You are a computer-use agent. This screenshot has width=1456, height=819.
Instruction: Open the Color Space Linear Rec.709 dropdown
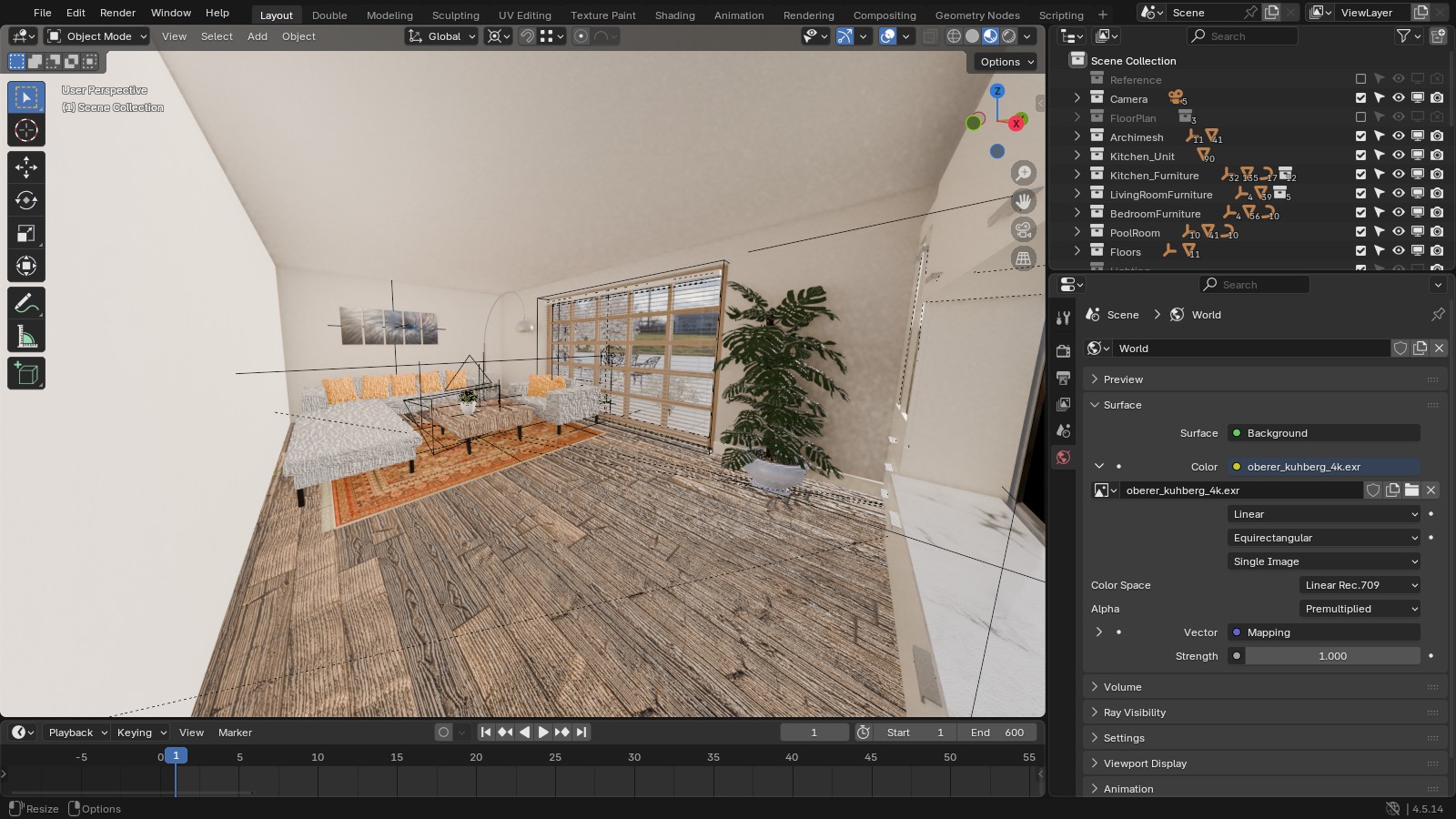[1360, 585]
